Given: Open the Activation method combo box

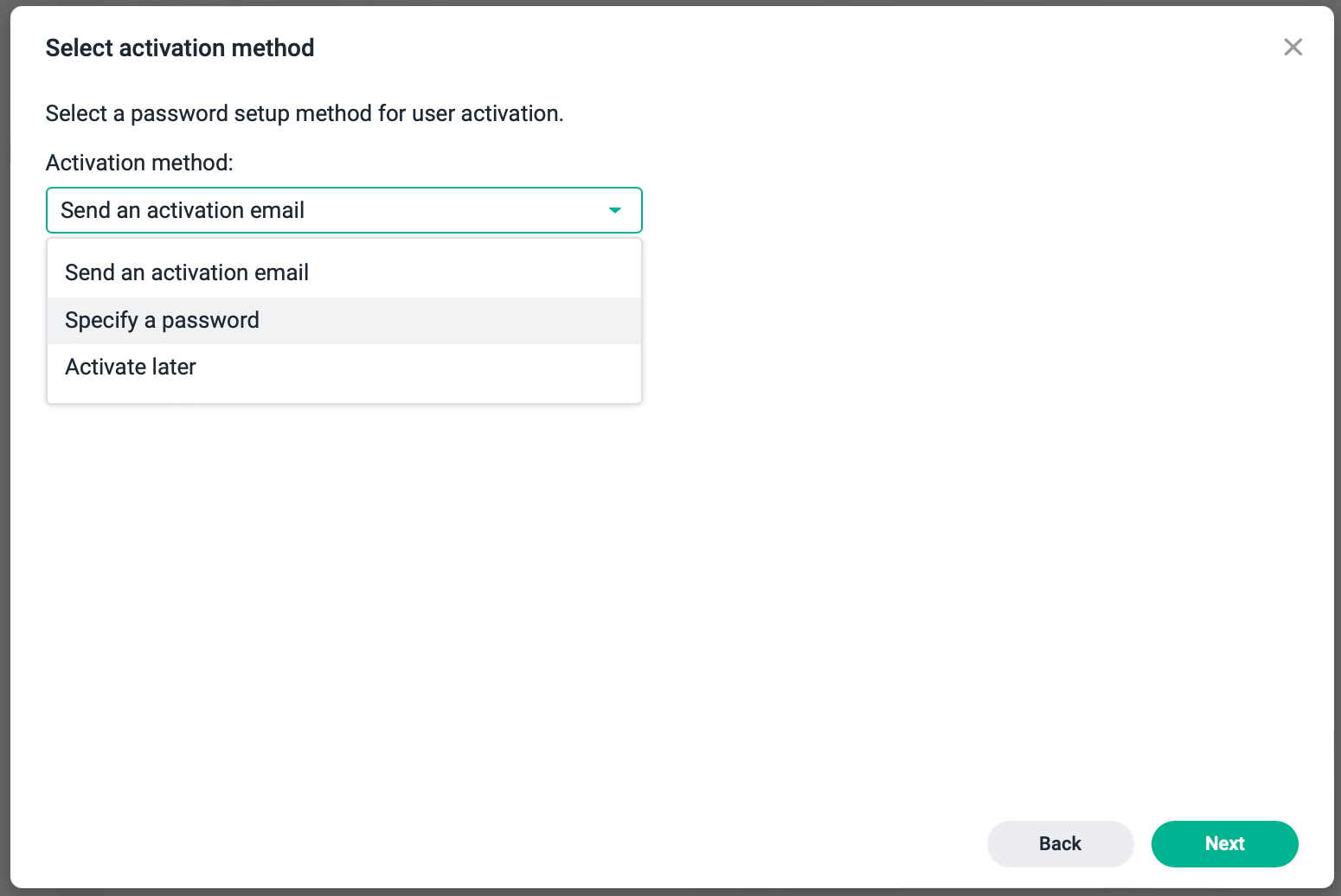Looking at the screenshot, I should 343,210.
